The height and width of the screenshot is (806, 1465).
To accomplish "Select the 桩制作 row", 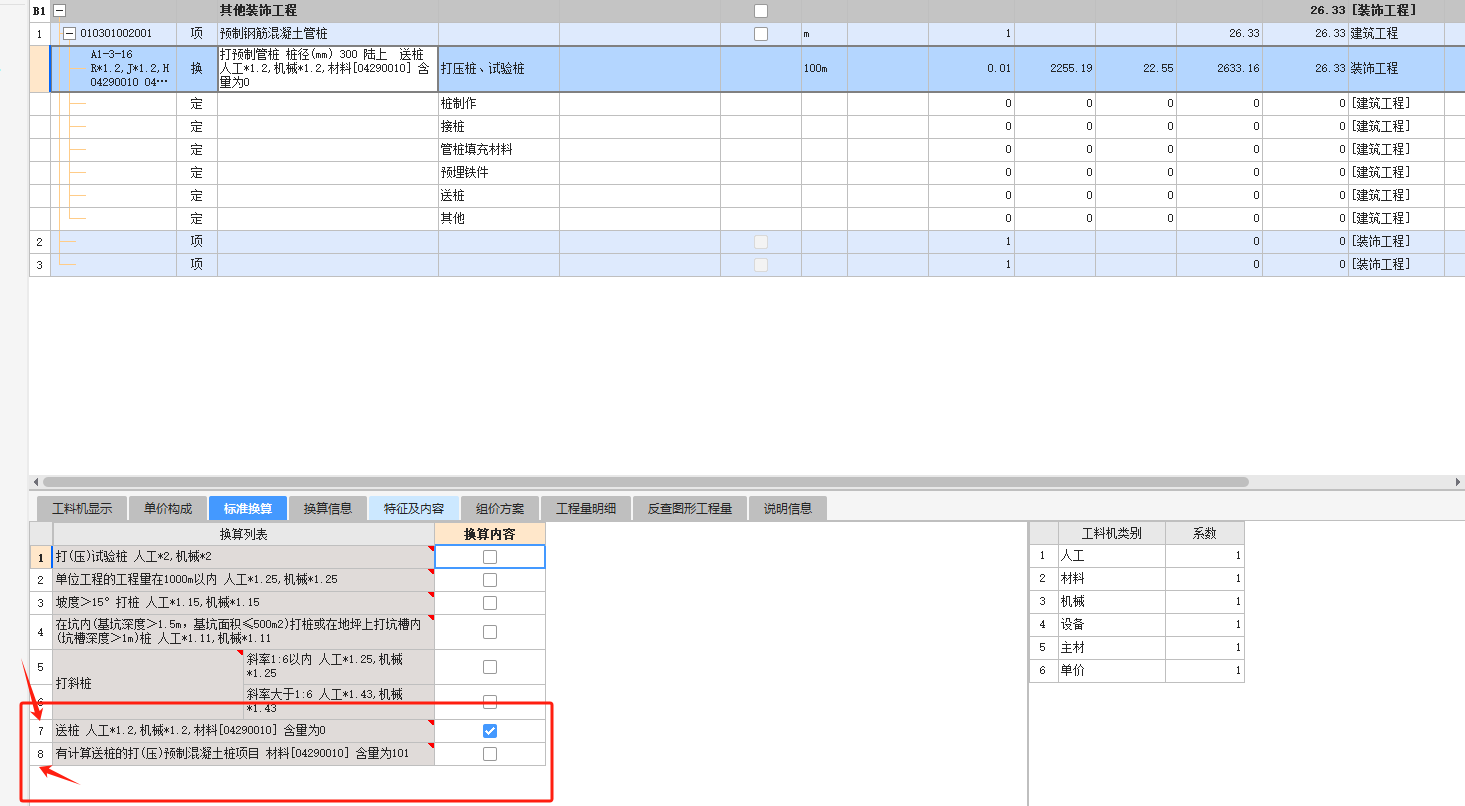I will (499, 104).
